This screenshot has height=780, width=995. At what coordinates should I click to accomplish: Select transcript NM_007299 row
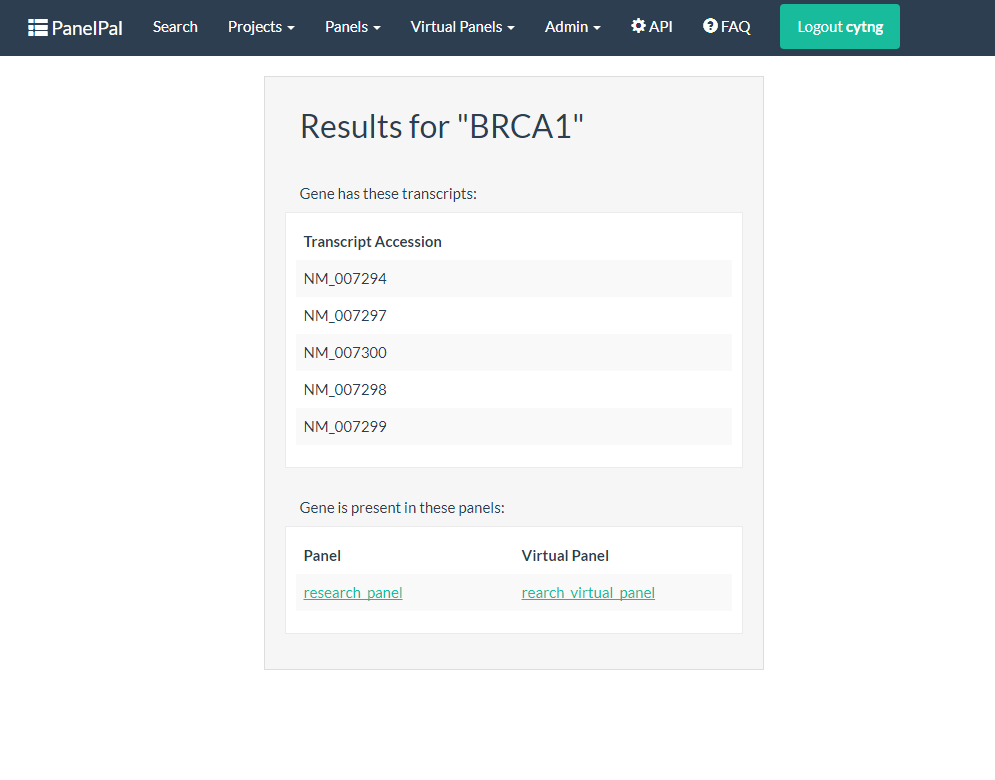(513, 426)
